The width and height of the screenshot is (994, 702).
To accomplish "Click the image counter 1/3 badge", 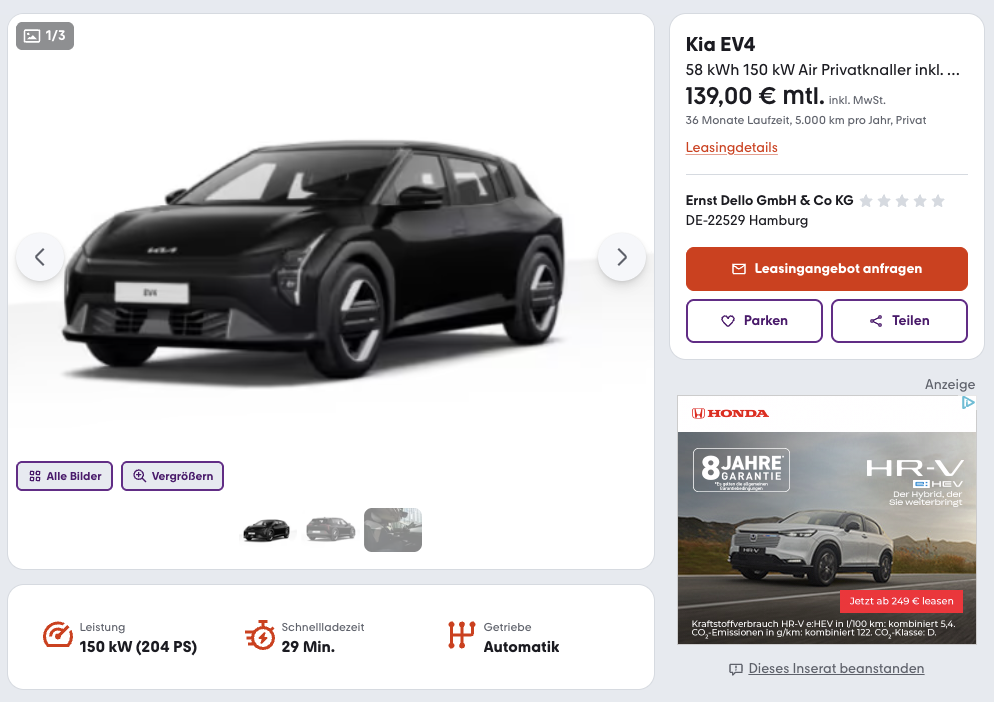I will (x=45, y=36).
